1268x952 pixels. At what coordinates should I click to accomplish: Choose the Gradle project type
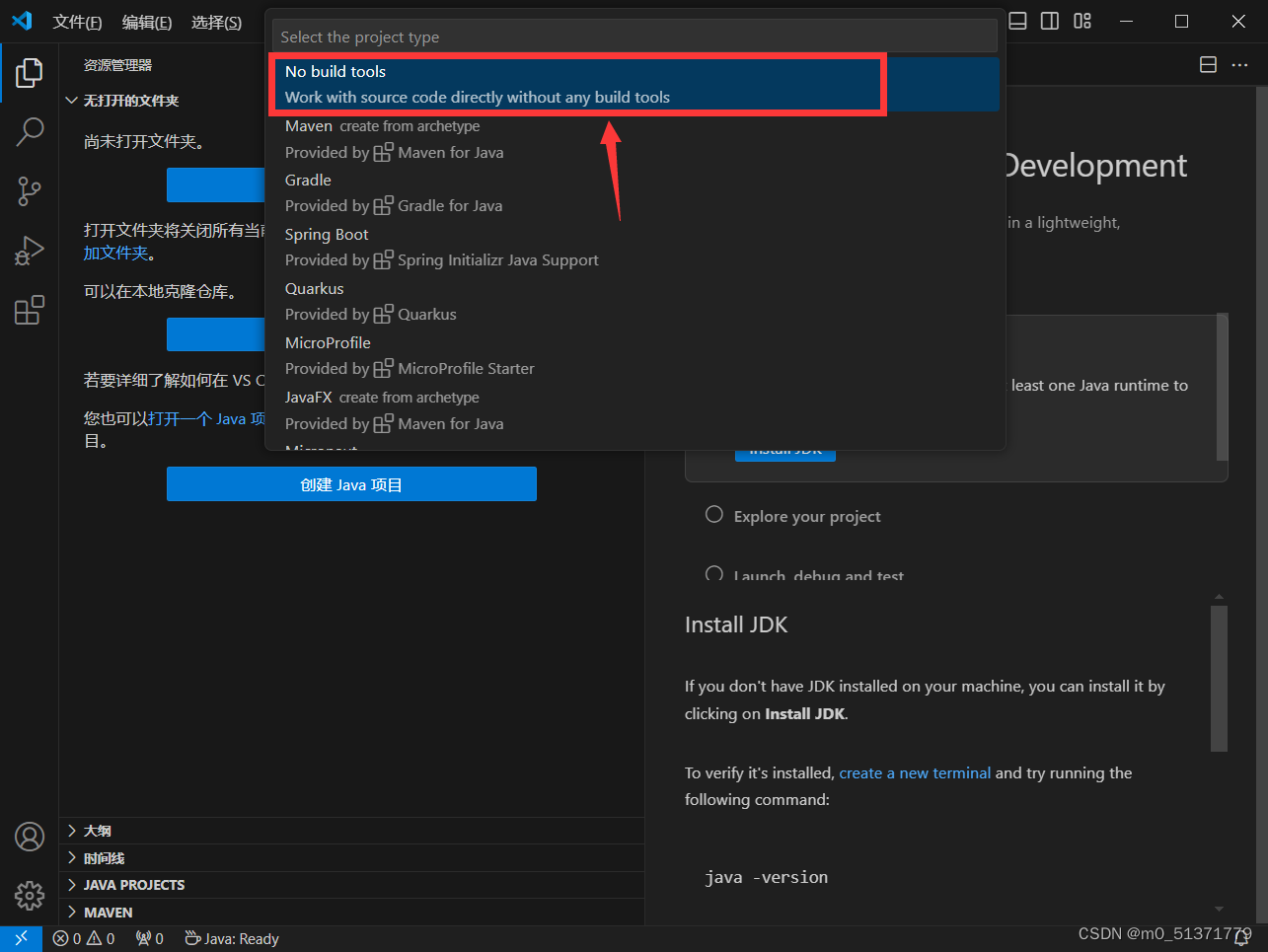tap(635, 193)
